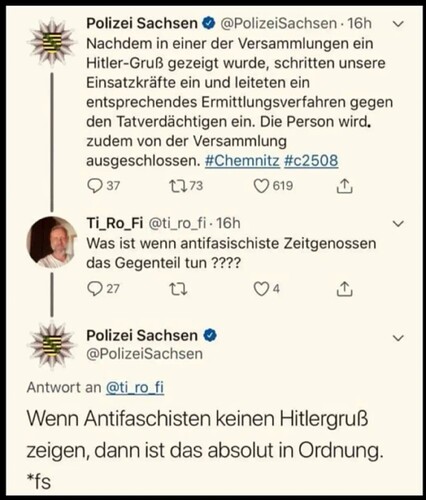Retweet Ti_Ro_Fi's tweet
The image size is (426, 500).
point(178,289)
